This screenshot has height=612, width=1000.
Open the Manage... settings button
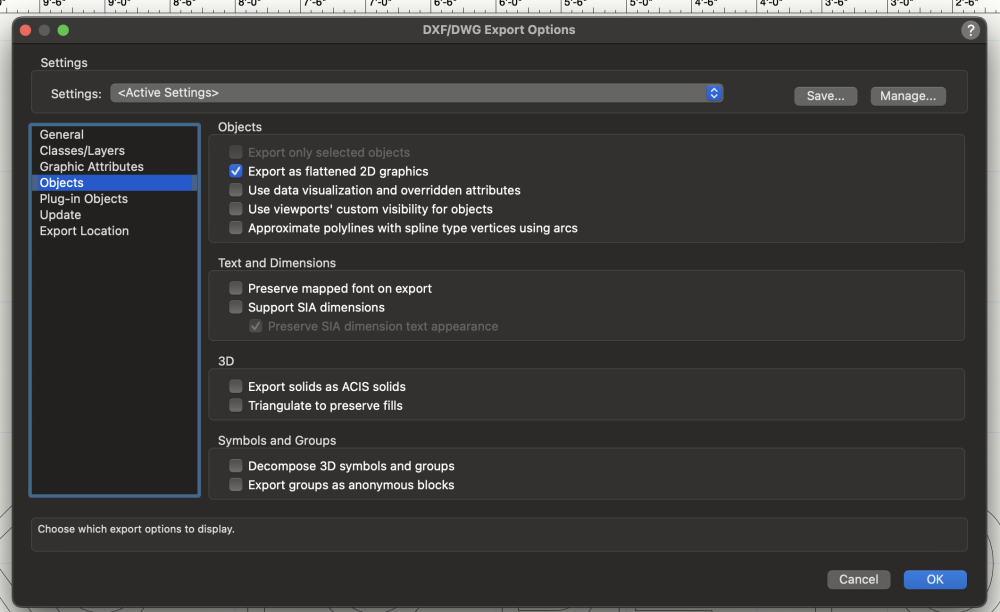pos(908,96)
